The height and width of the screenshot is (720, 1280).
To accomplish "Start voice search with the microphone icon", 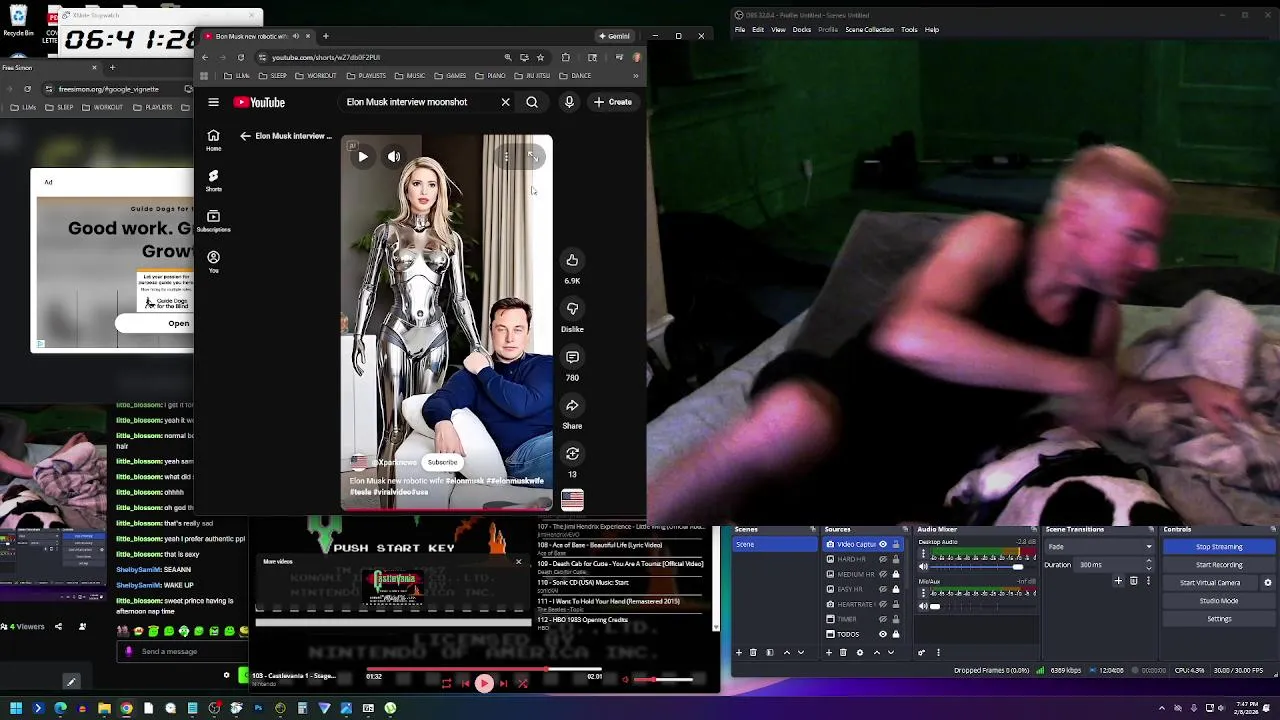I will (569, 102).
